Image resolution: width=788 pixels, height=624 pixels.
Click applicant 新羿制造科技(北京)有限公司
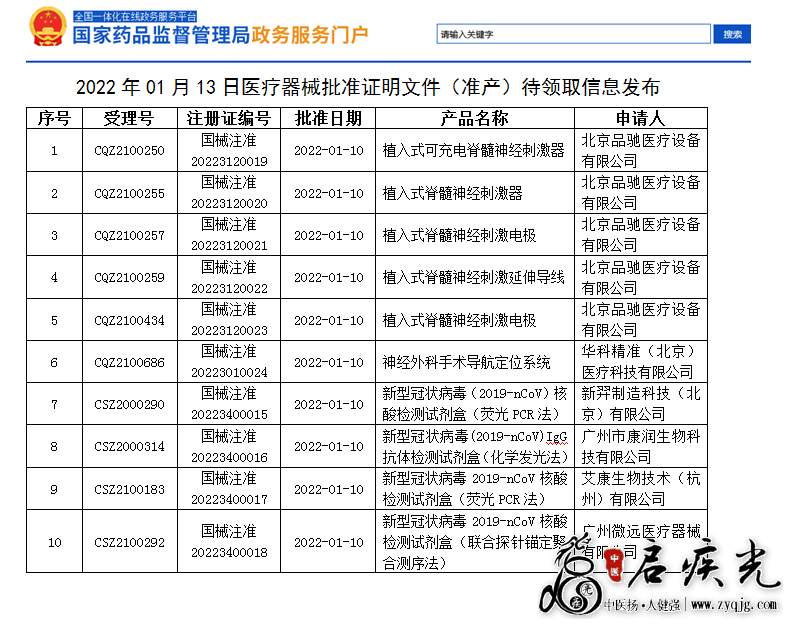pos(641,404)
